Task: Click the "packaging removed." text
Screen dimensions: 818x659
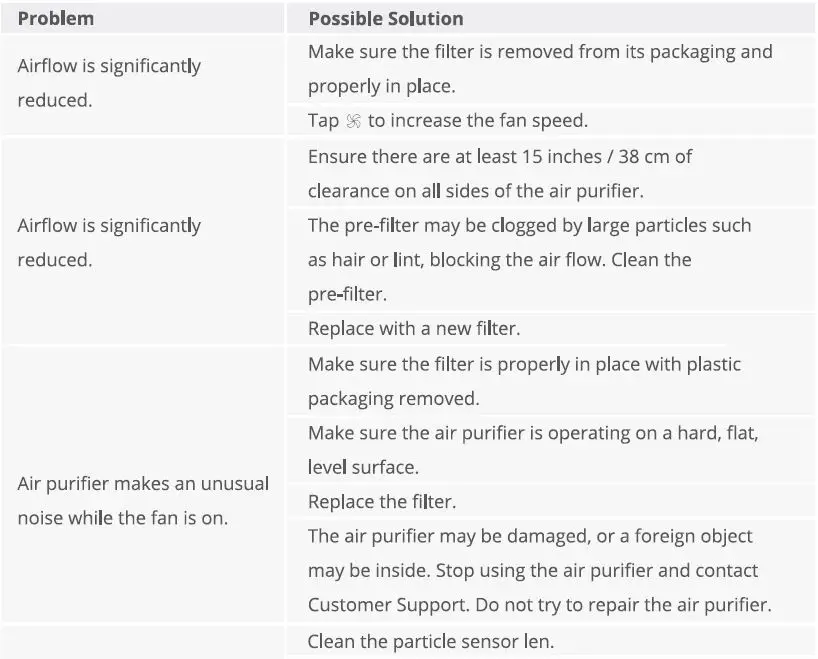Action: pyautogui.click(x=393, y=398)
